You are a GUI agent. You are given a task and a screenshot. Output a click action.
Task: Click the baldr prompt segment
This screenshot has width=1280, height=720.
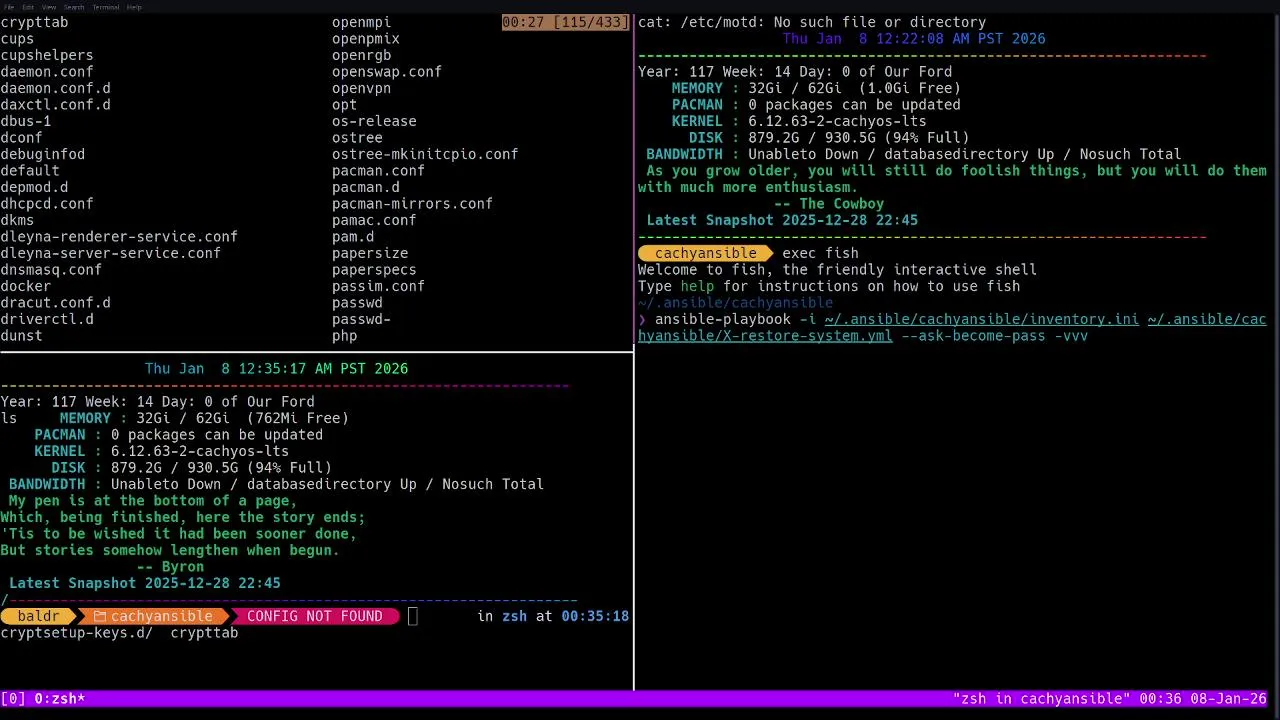(38, 616)
